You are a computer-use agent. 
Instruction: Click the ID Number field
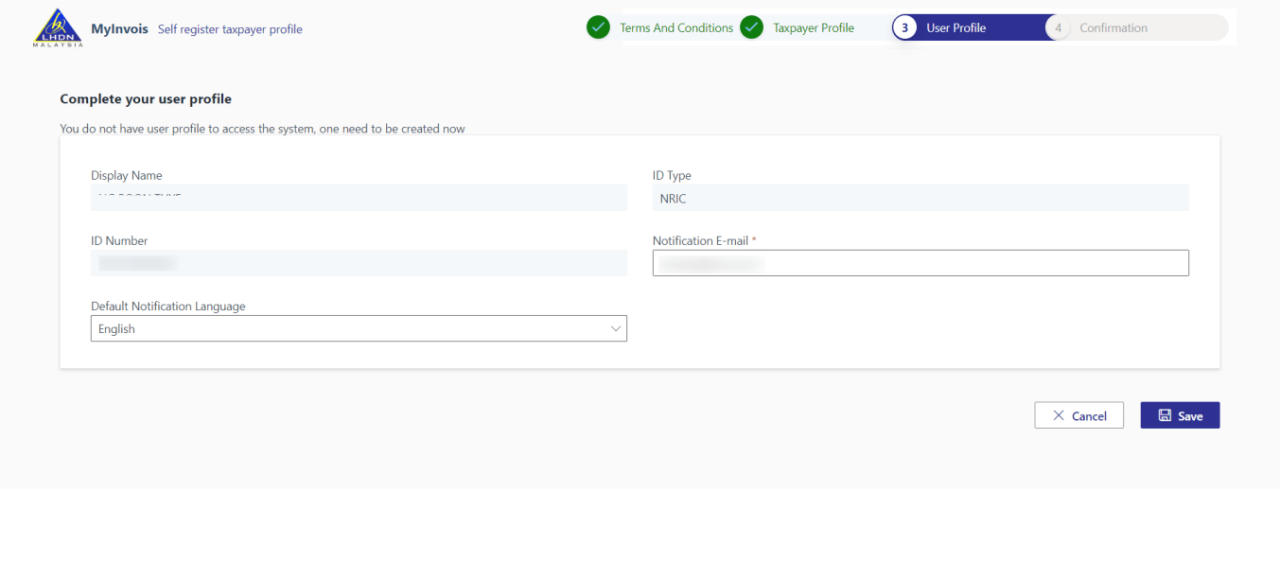click(x=359, y=262)
